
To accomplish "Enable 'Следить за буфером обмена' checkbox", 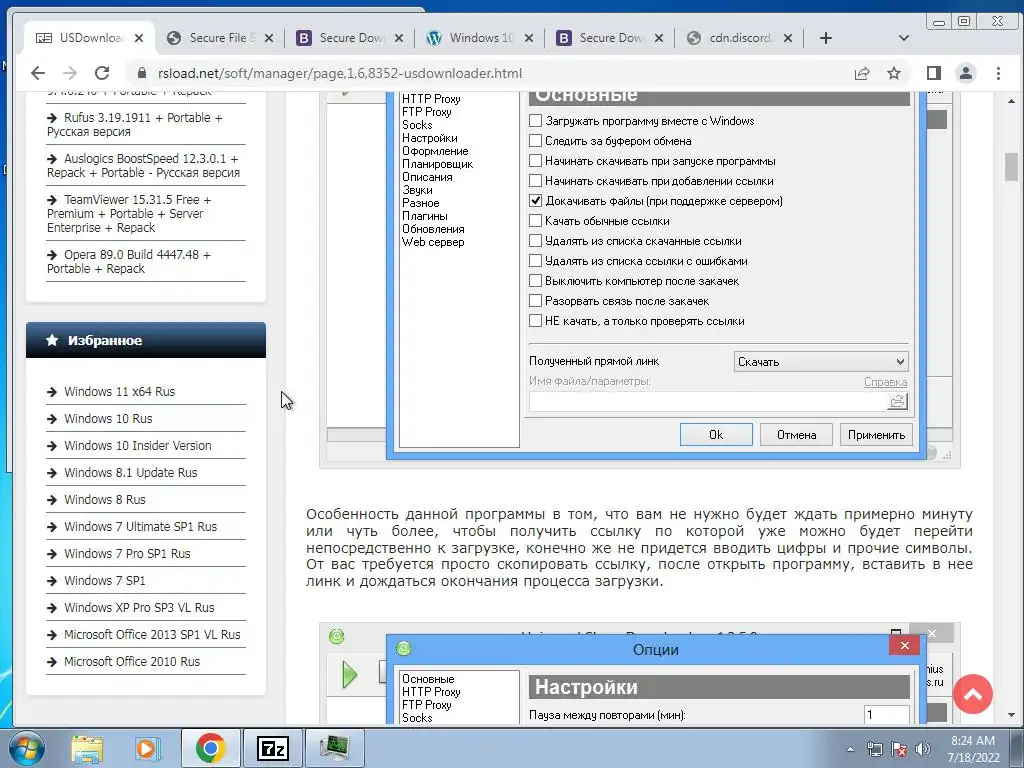I will click(536, 140).
